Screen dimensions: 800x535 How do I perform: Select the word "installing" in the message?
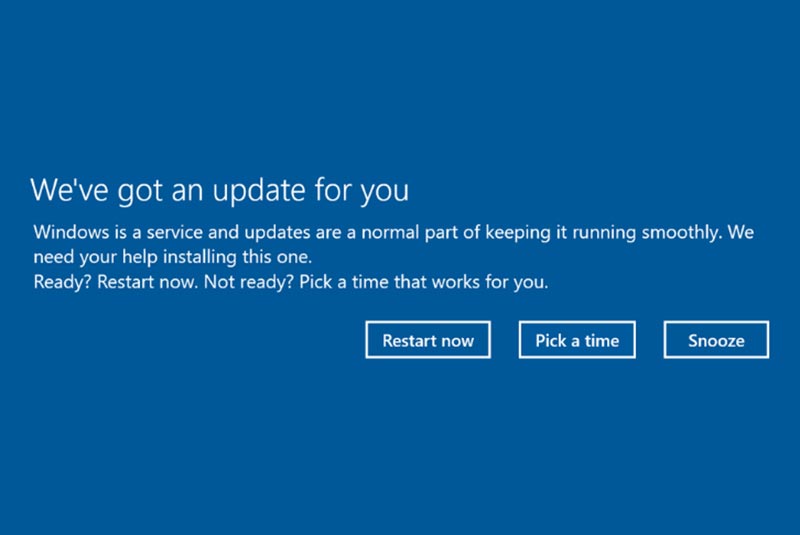click(199, 257)
